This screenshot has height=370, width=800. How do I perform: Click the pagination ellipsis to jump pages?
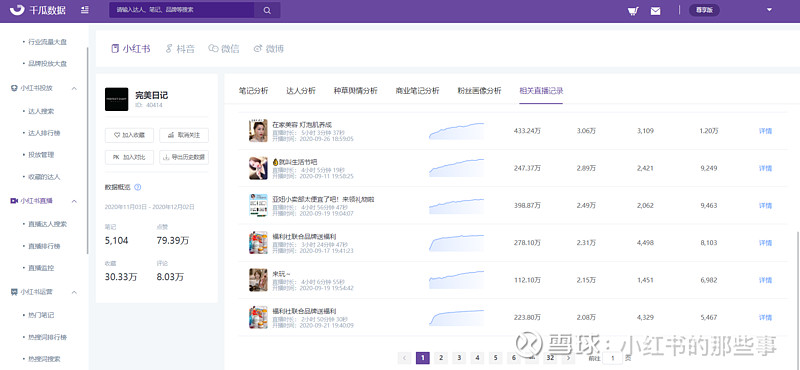click(x=531, y=358)
